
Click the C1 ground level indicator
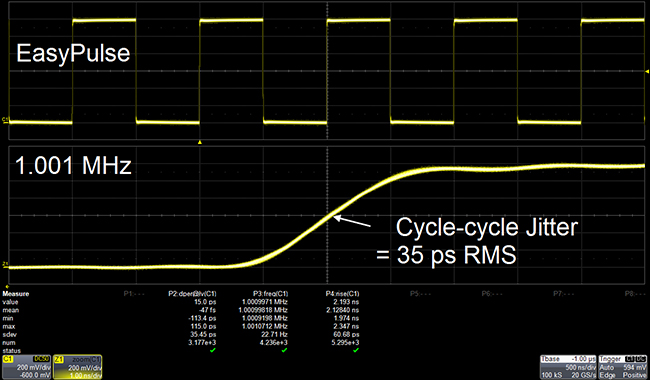click(5, 120)
